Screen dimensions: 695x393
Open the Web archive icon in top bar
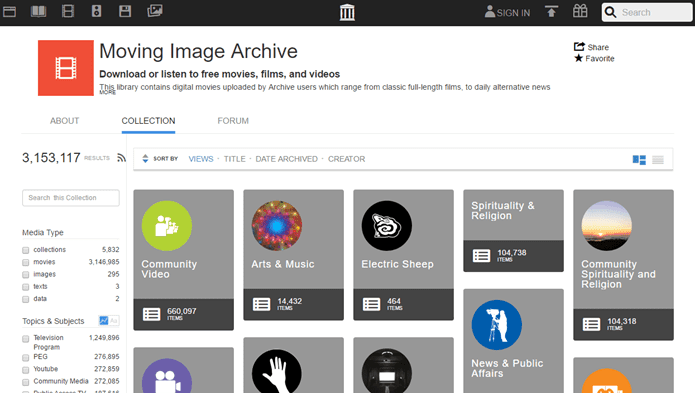click(9, 12)
